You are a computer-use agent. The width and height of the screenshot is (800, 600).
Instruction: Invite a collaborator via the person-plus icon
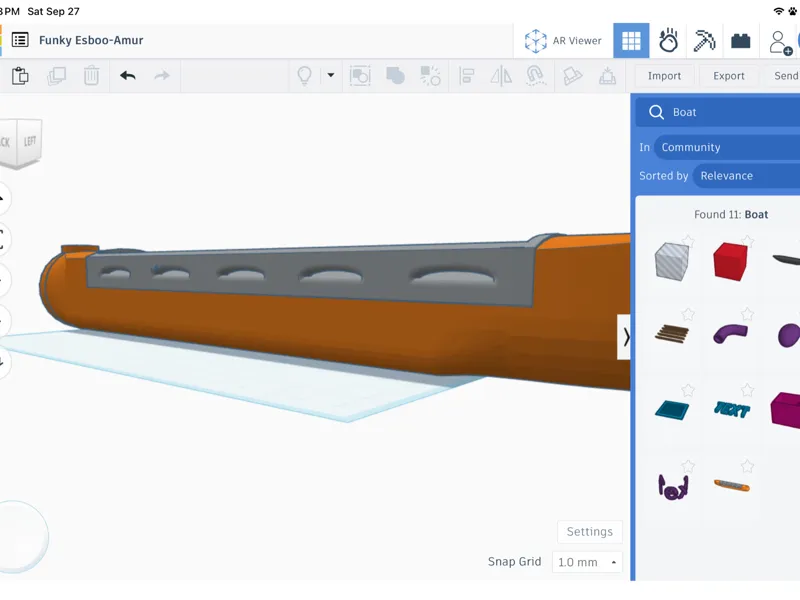click(x=780, y=42)
